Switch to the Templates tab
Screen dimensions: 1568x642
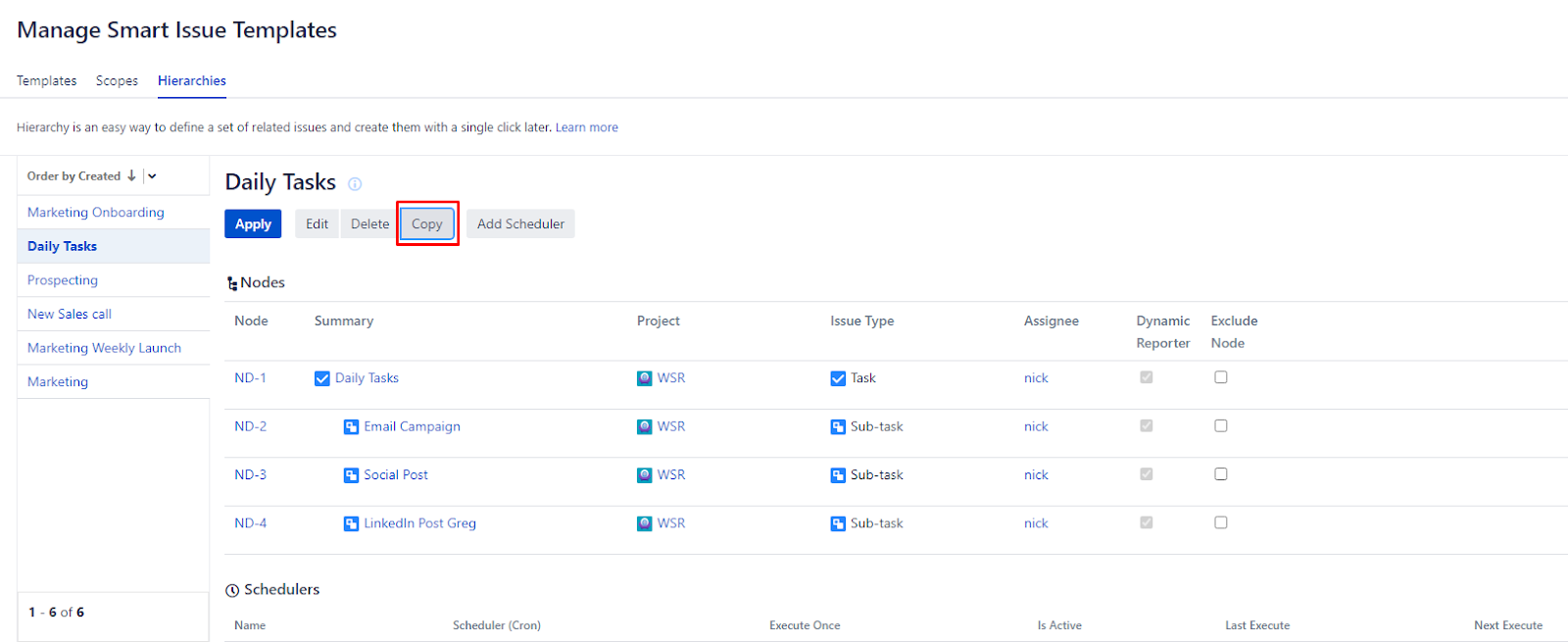(x=46, y=80)
